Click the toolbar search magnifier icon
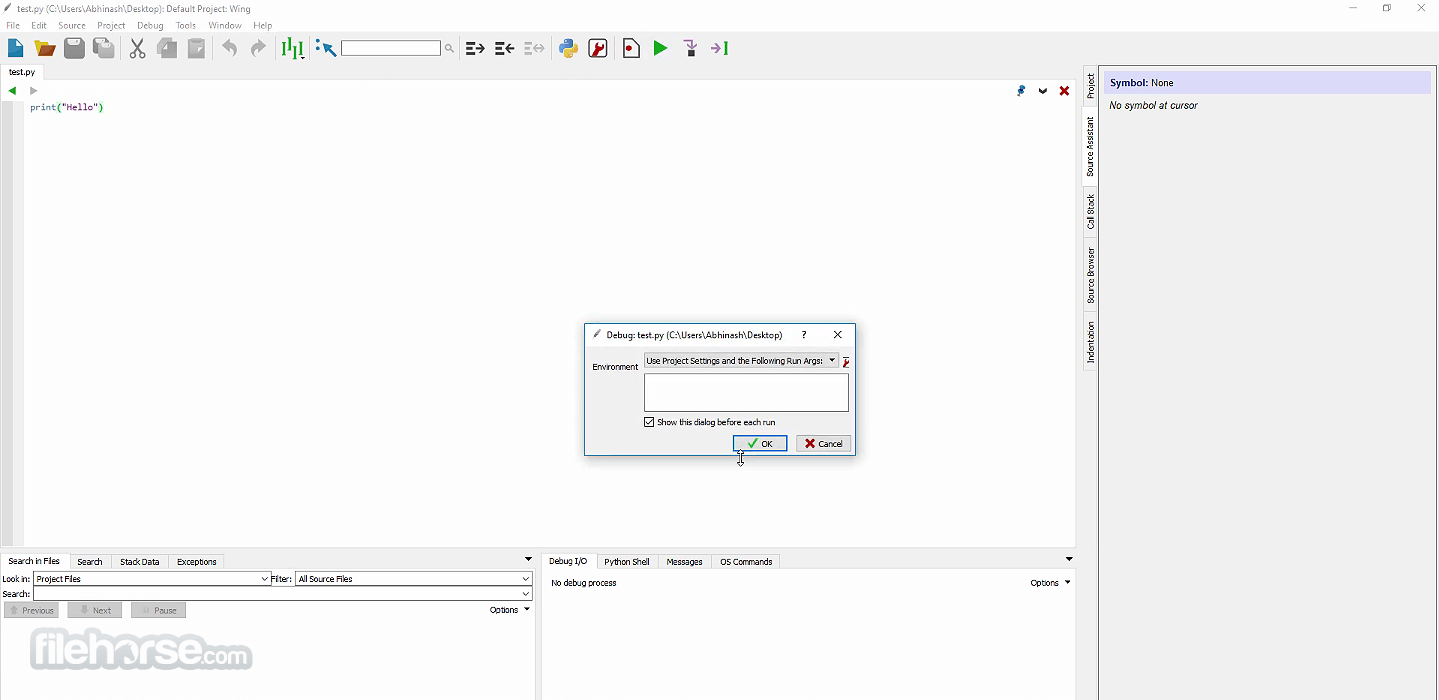Screen dimensions: 1439x700 pyautogui.click(x=449, y=48)
